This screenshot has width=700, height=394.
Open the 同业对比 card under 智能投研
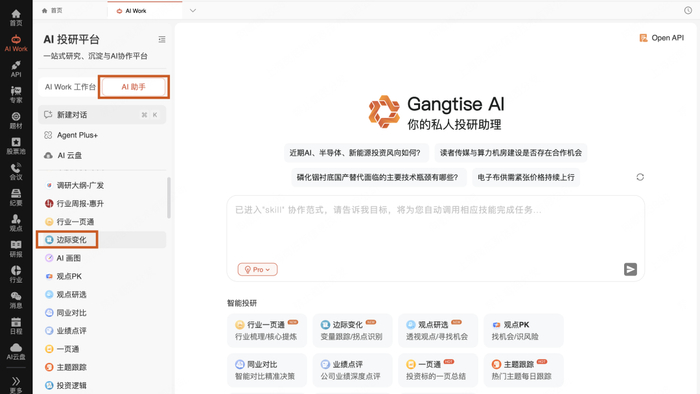(x=267, y=370)
